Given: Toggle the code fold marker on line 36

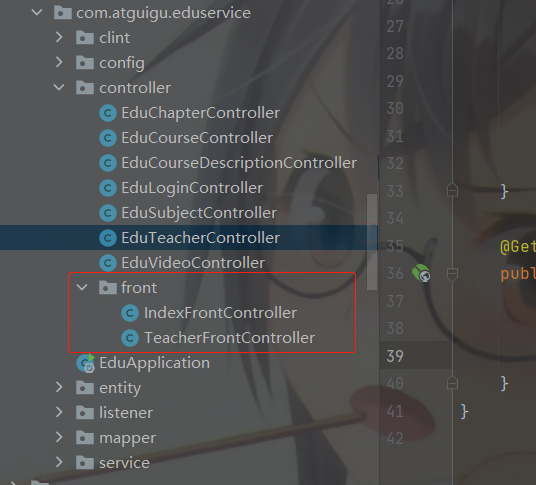Looking at the screenshot, I should click(452, 275).
